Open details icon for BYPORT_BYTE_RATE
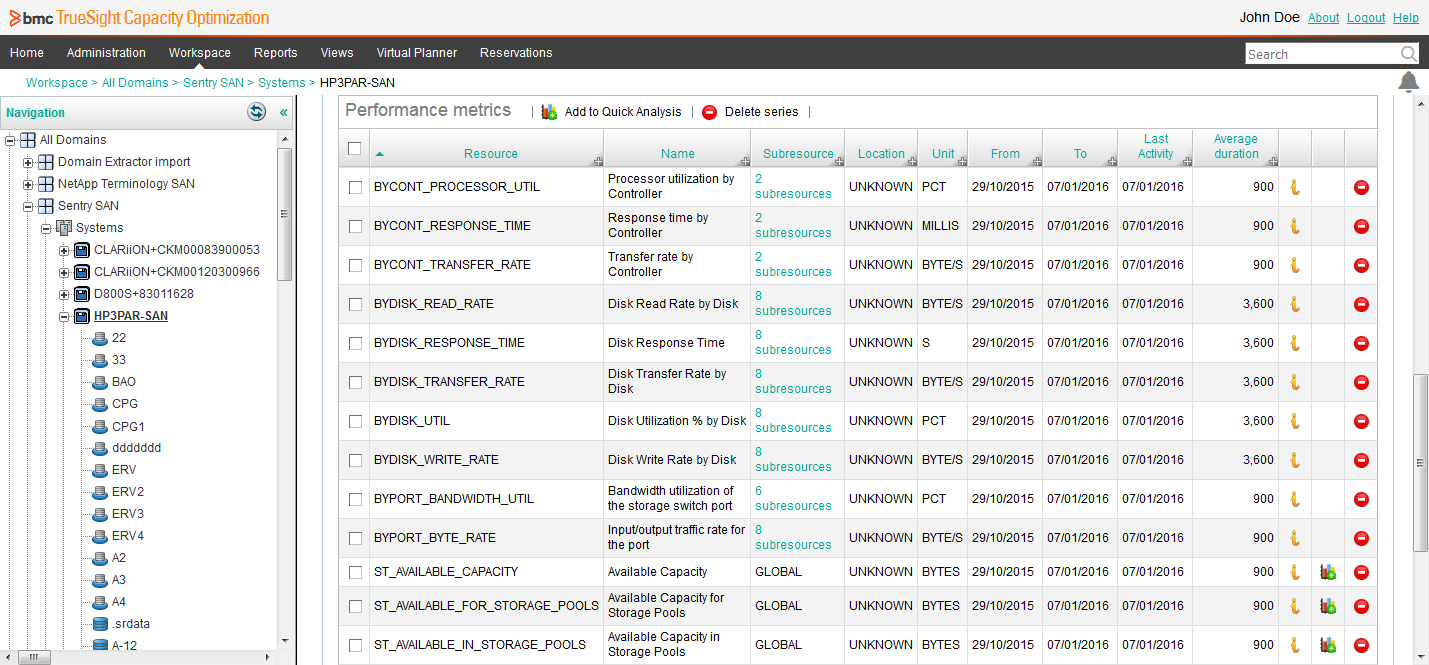Image resolution: width=1429 pixels, height=665 pixels. click(x=1294, y=538)
